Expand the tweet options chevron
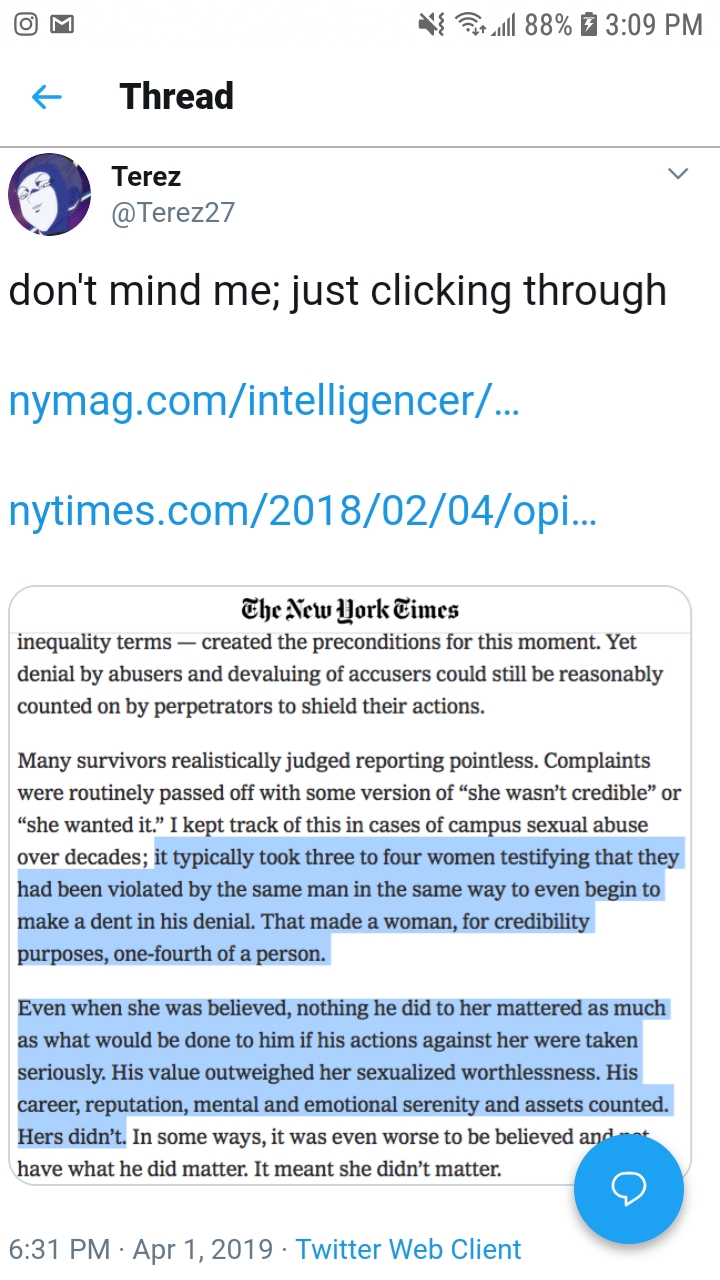Screen dimensions: 720x1280 678,174
